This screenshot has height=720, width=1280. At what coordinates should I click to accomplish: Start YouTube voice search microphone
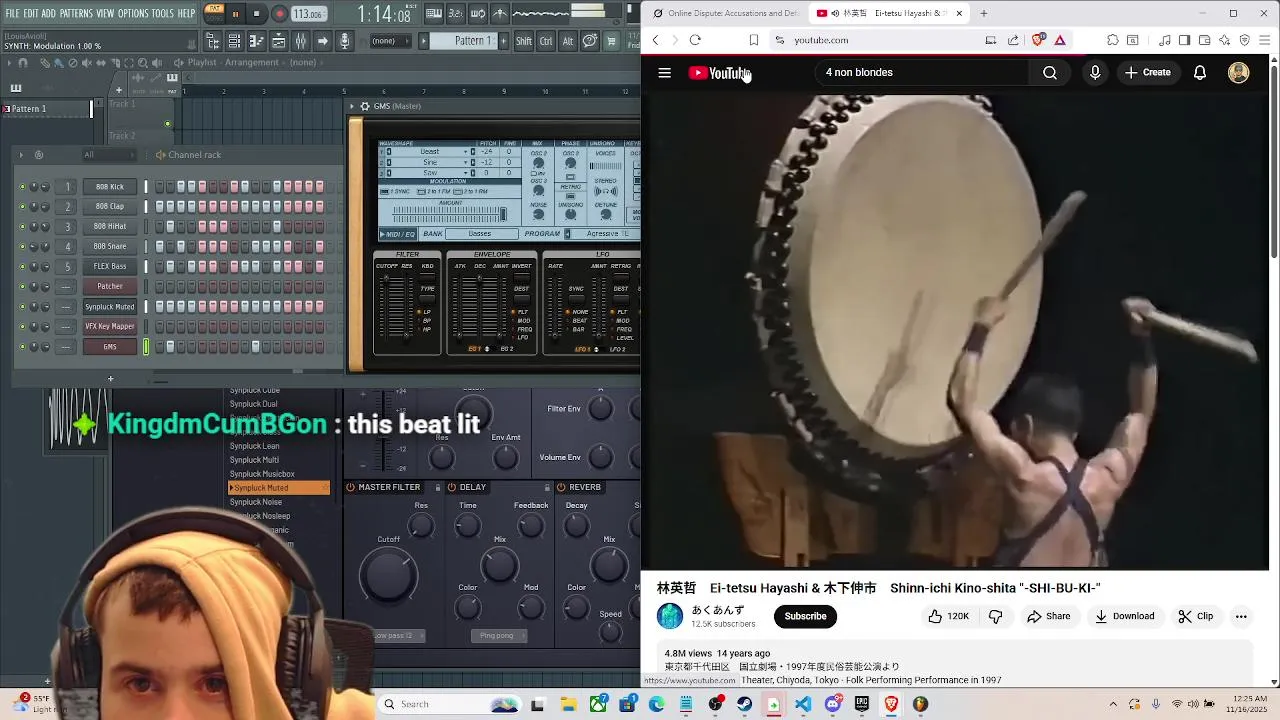pyautogui.click(x=1095, y=72)
